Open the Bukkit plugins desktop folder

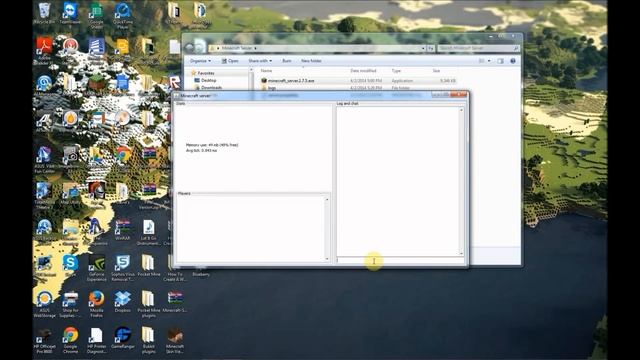tap(149, 340)
